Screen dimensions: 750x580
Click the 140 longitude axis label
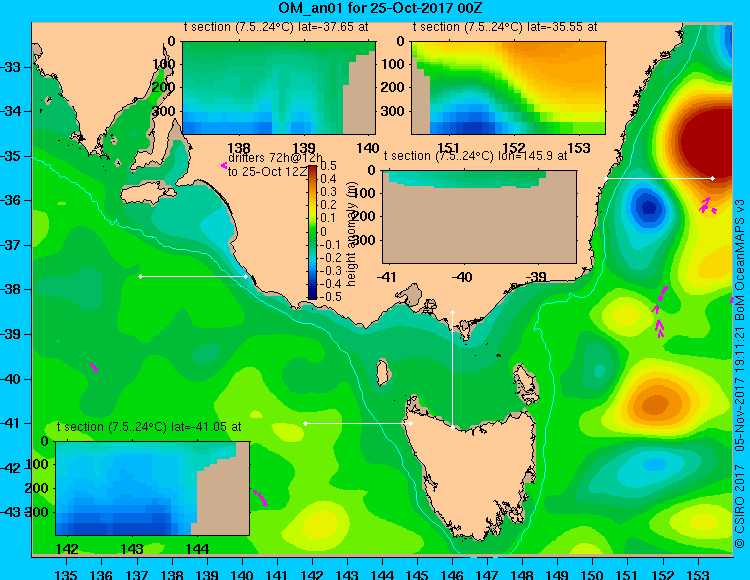tap(242, 575)
